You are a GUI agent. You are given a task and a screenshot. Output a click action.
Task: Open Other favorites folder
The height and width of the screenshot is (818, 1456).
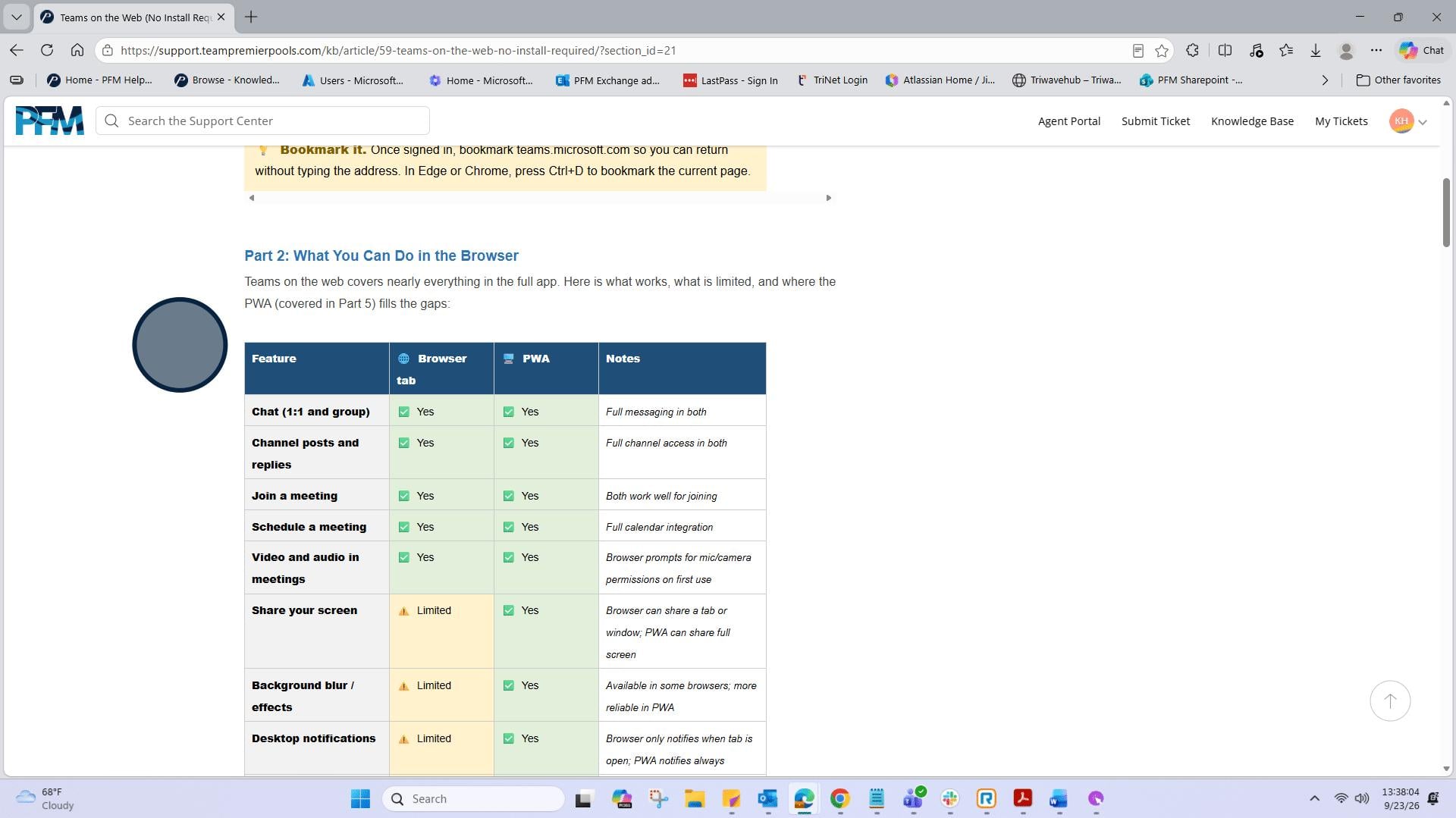click(x=1398, y=80)
